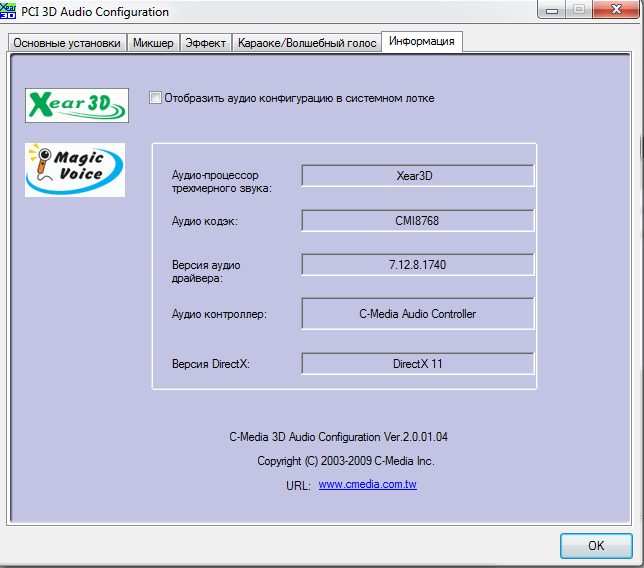Click the Xear3D audio processor field
Image resolution: width=644 pixels, height=568 pixels.
[x=418, y=176]
